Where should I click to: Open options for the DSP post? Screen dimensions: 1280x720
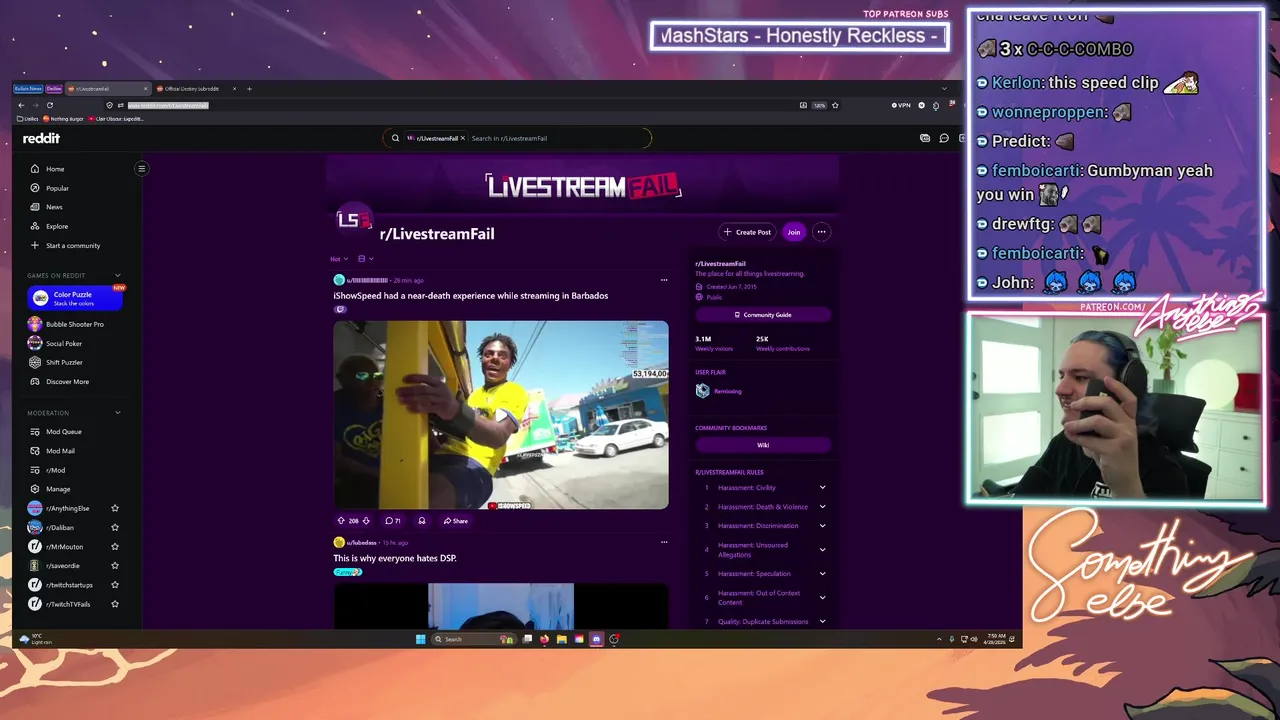point(664,543)
